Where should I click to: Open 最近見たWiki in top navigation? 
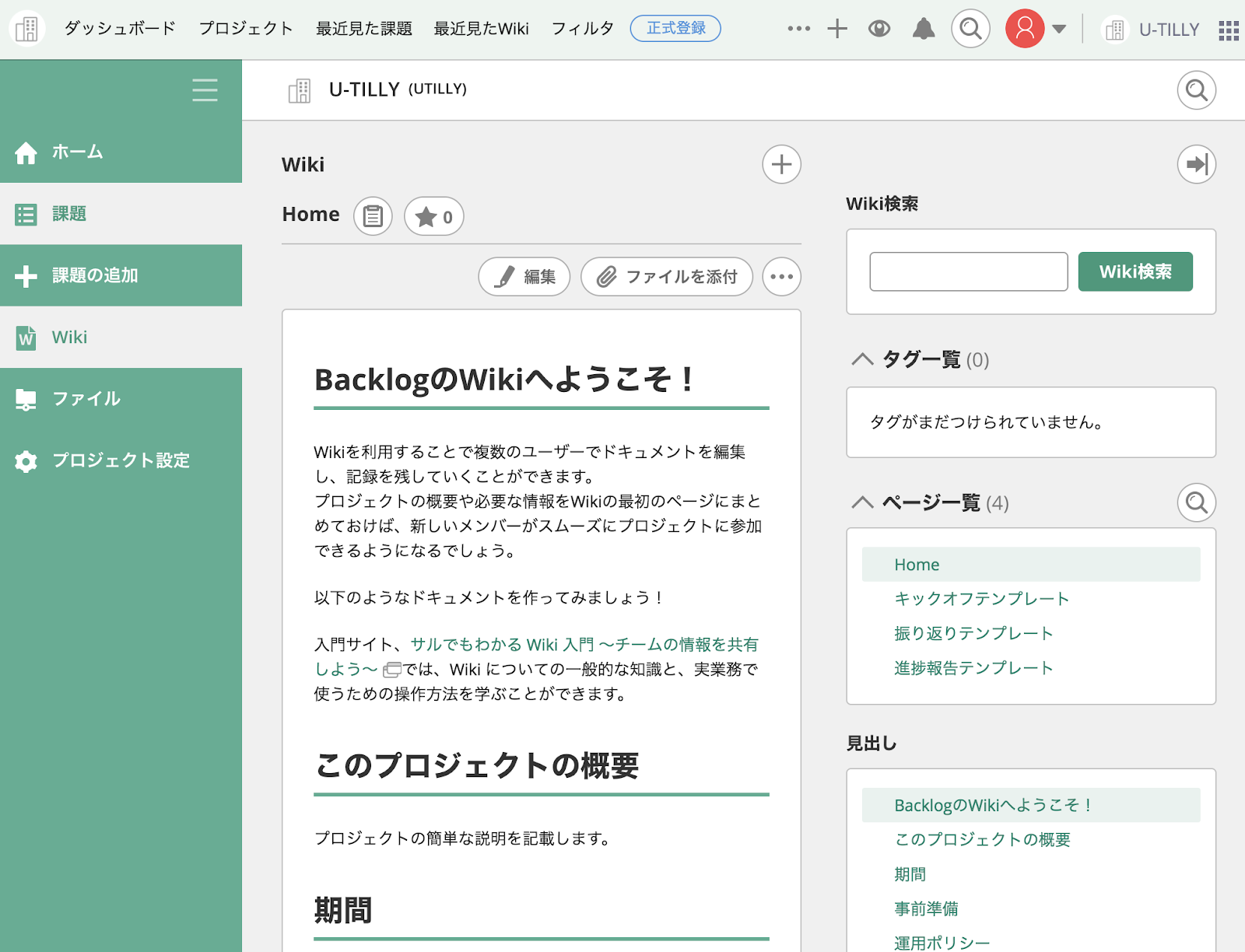tap(481, 29)
